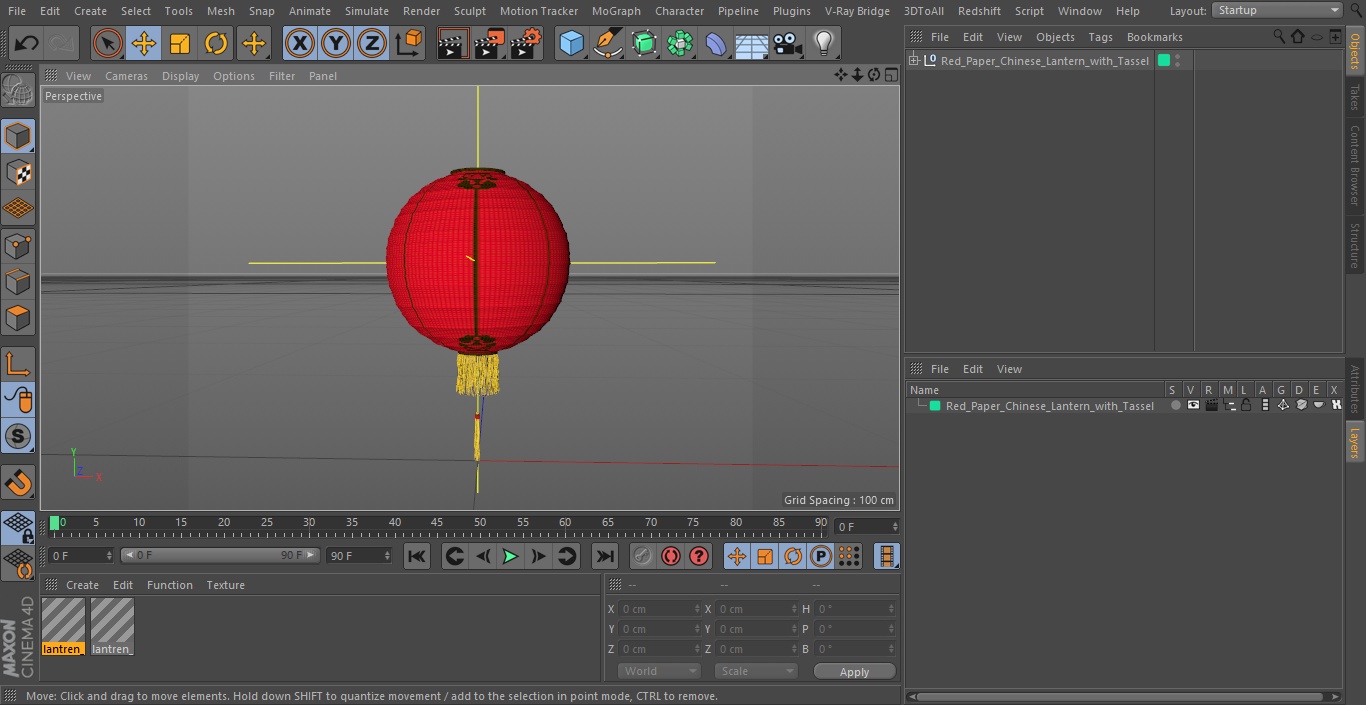Click the layer color swatch in Layers panel
This screenshot has width=1366, height=705.
point(935,406)
